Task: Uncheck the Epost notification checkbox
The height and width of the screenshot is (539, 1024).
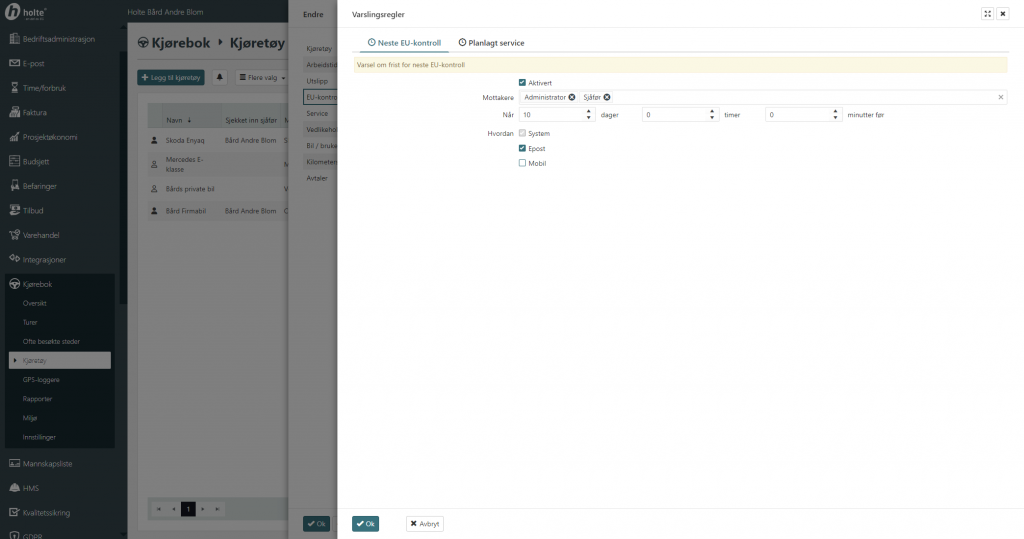Action: (522, 148)
